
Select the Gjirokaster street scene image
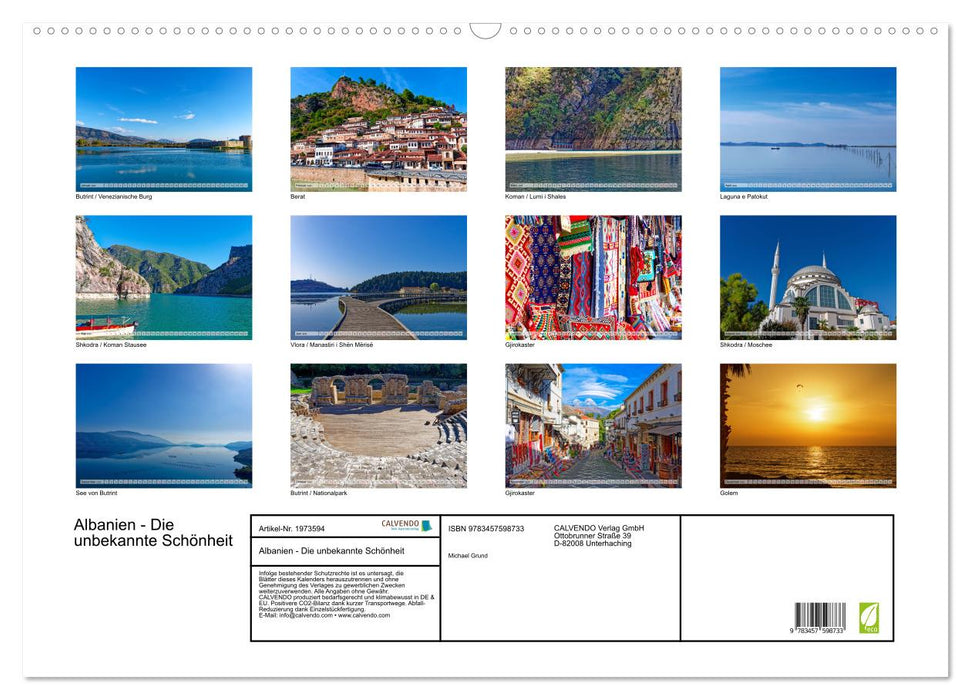tap(593, 425)
